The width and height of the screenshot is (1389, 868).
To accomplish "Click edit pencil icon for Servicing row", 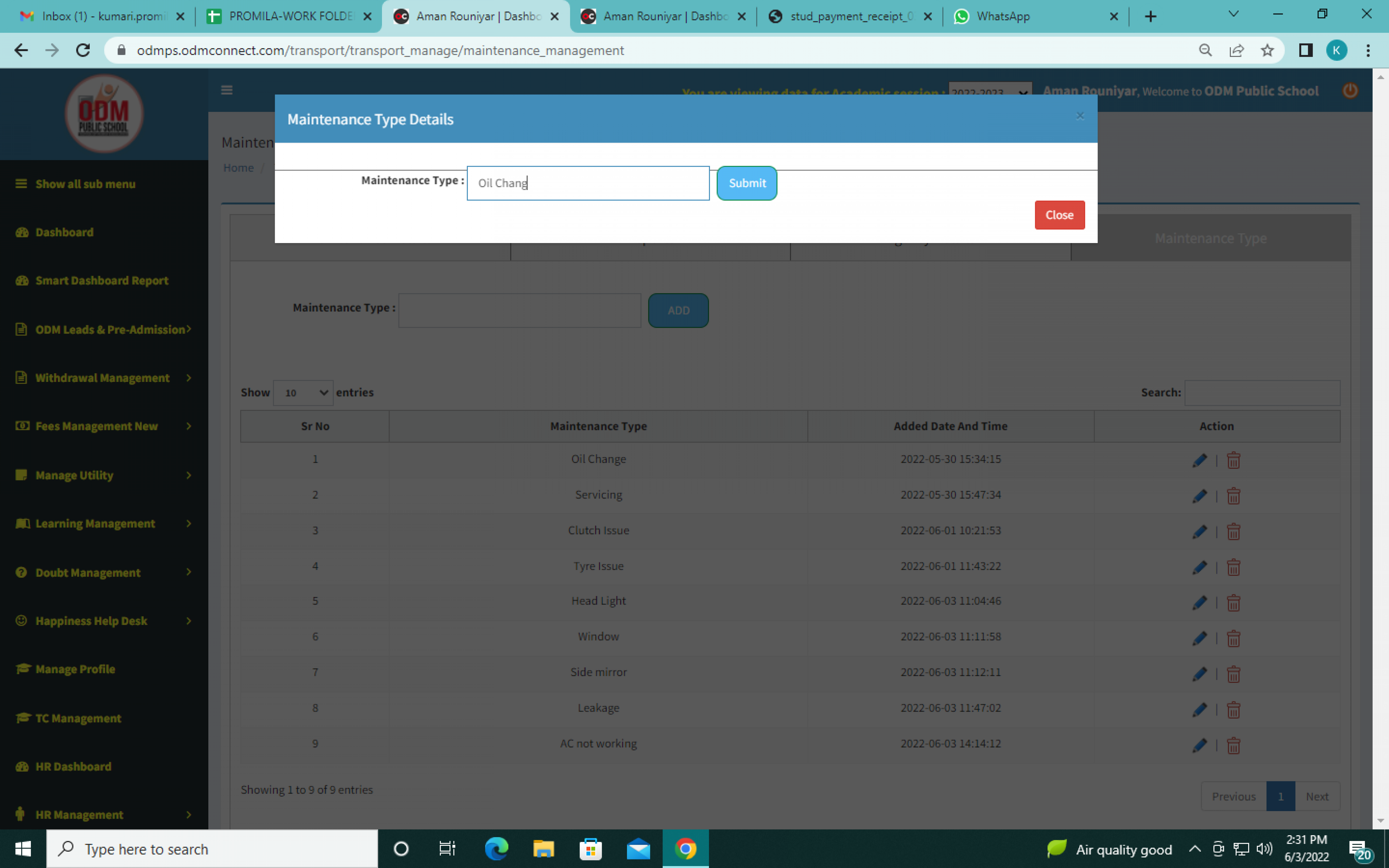I will (1199, 496).
